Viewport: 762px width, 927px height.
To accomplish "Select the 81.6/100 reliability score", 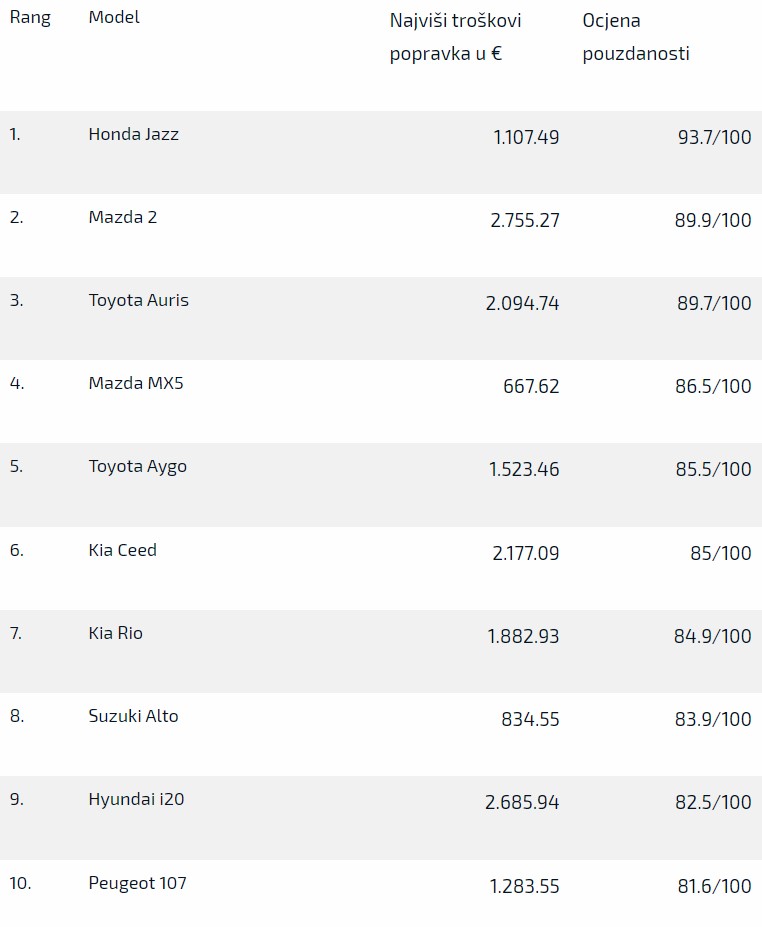I will click(x=714, y=886).
